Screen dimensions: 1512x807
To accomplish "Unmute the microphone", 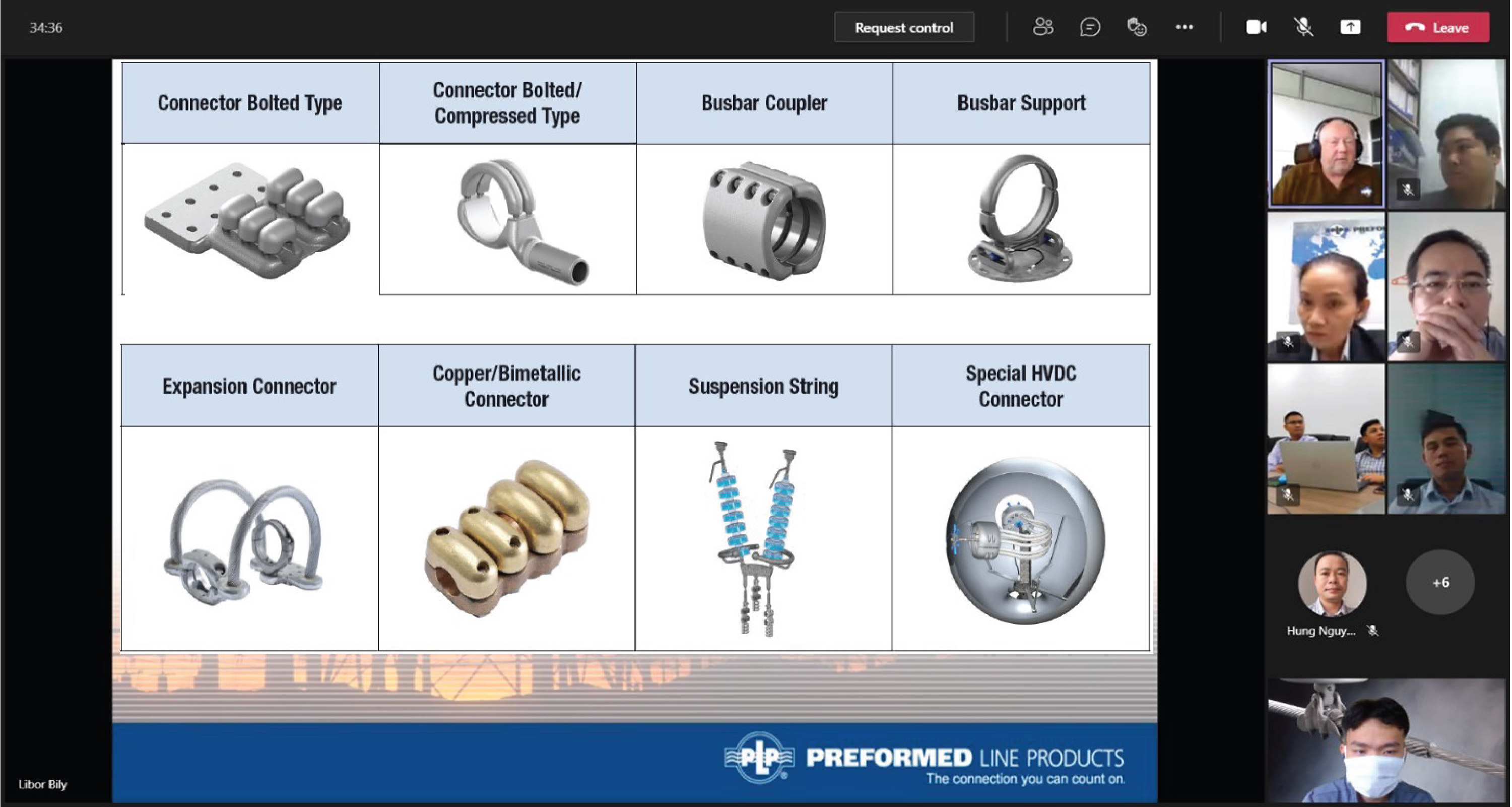I will coord(1303,27).
